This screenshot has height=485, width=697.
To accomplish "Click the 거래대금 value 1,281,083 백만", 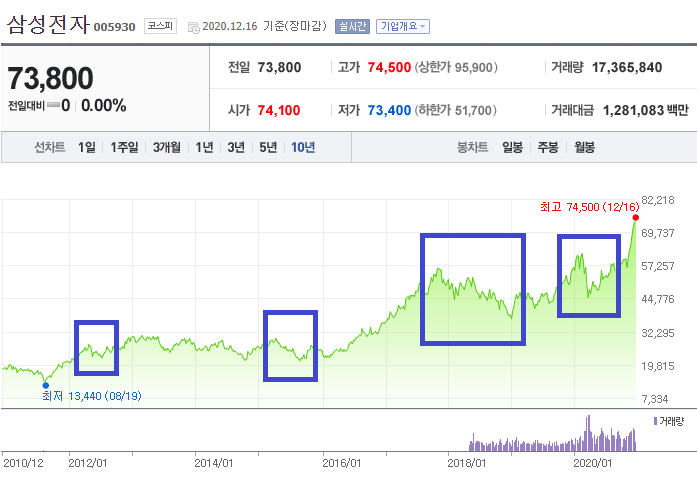I will [x=645, y=110].
